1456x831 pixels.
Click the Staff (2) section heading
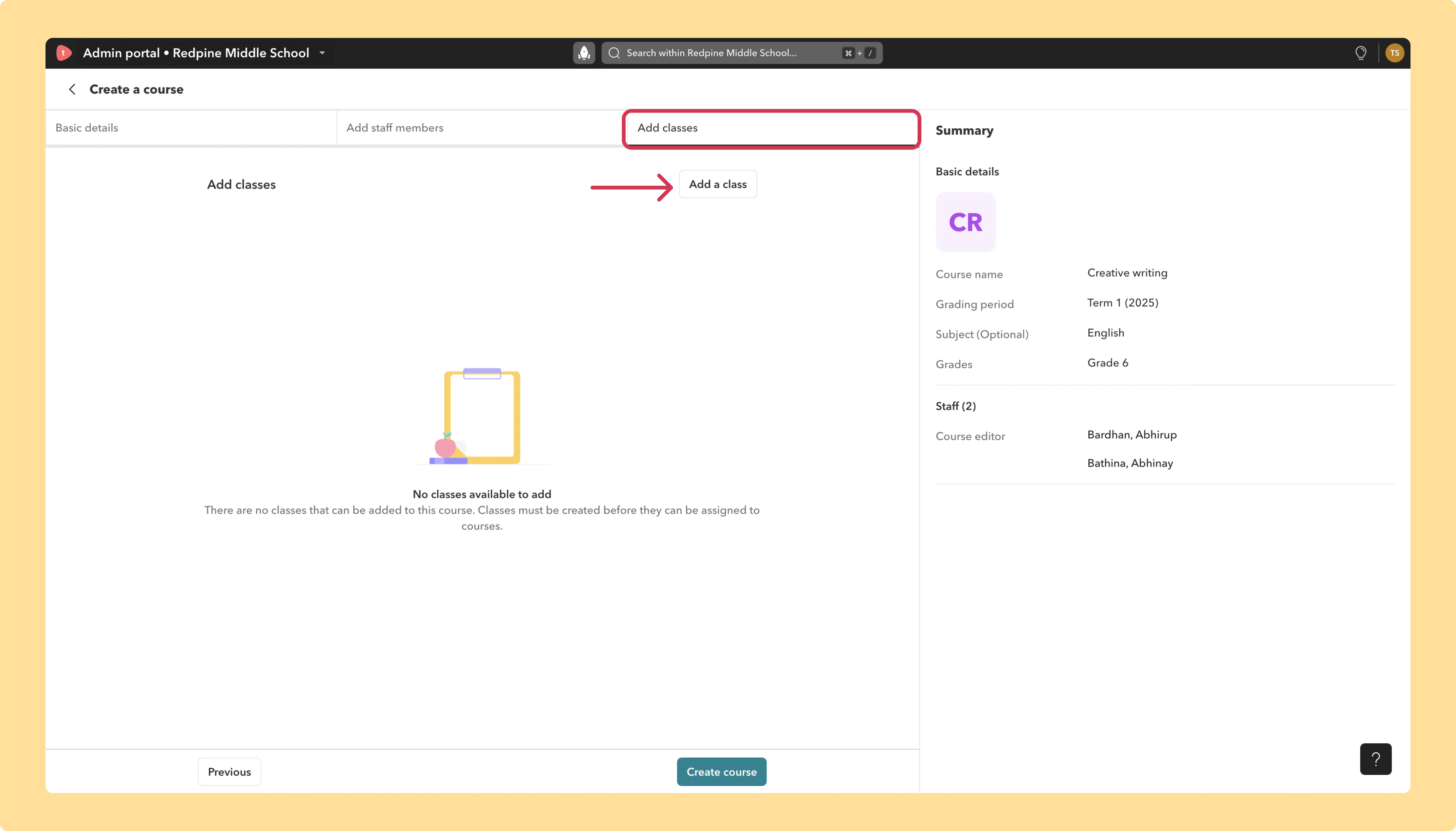[x=956, y=406]
